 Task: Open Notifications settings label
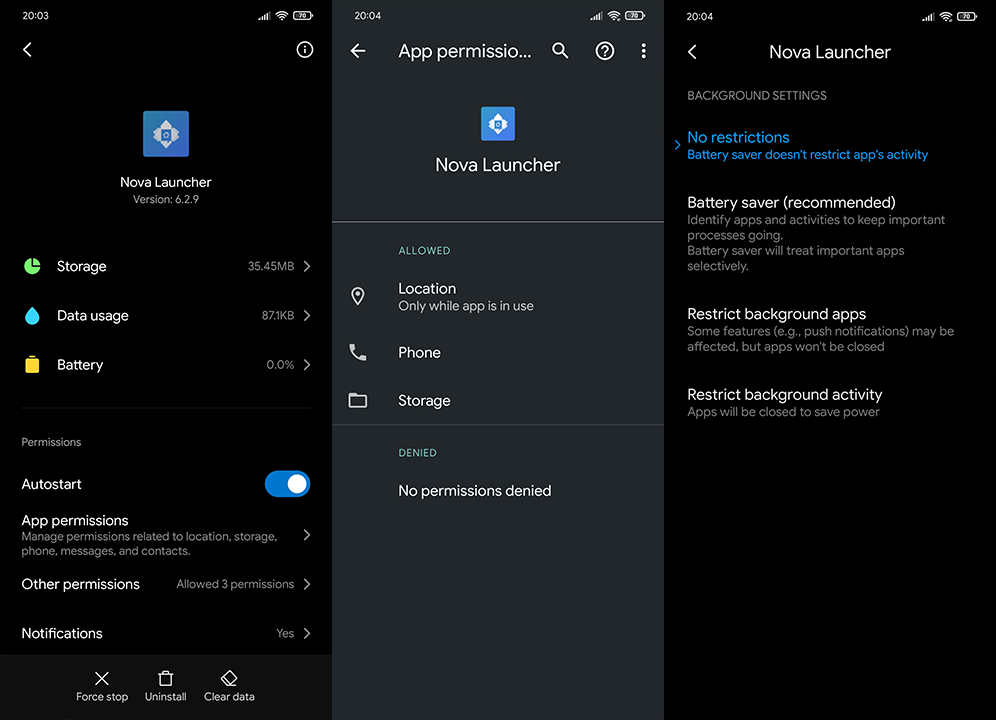[x=62, y=634]
